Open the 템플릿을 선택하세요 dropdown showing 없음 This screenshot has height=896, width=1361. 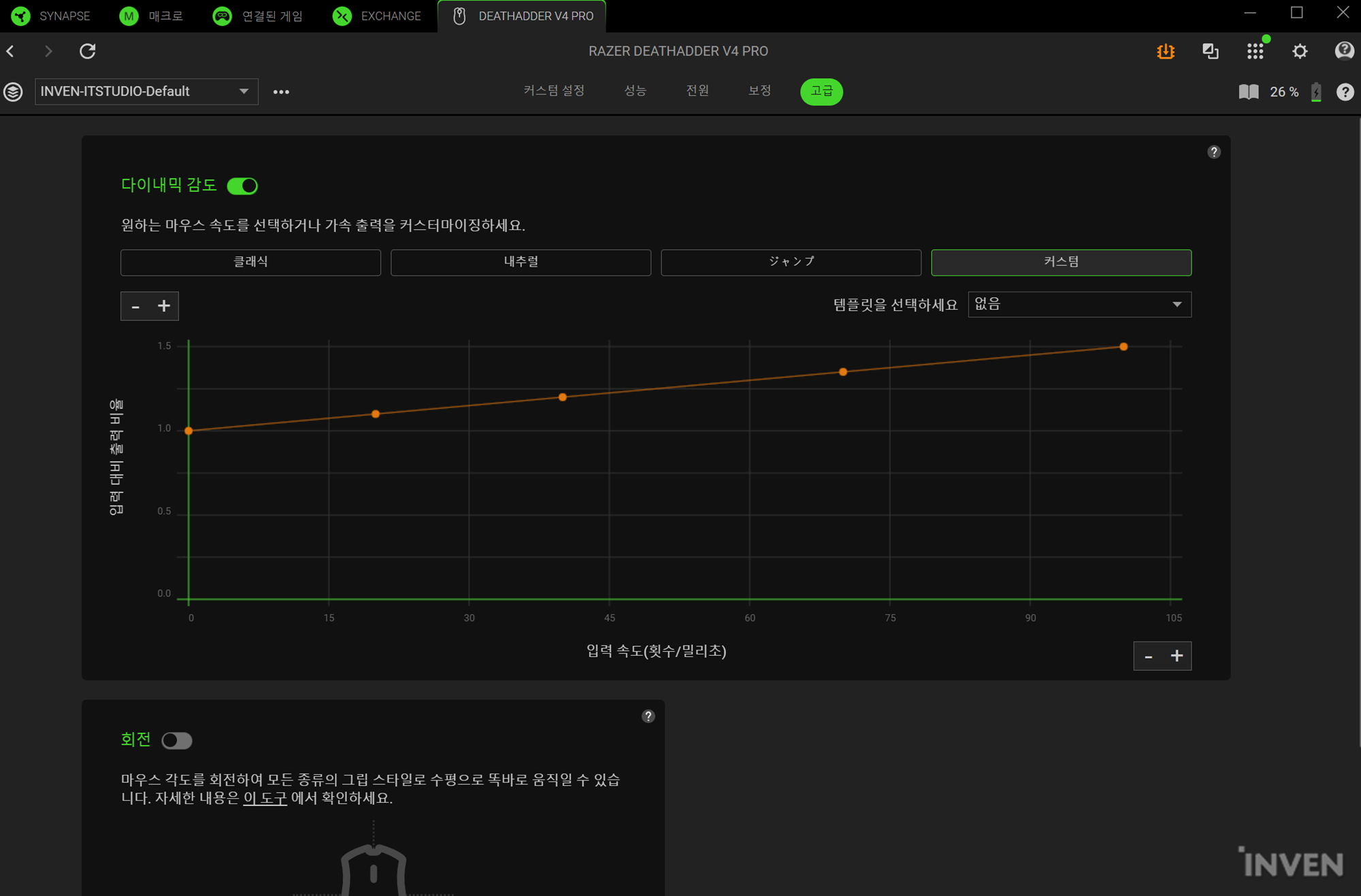click(1079, 304)
